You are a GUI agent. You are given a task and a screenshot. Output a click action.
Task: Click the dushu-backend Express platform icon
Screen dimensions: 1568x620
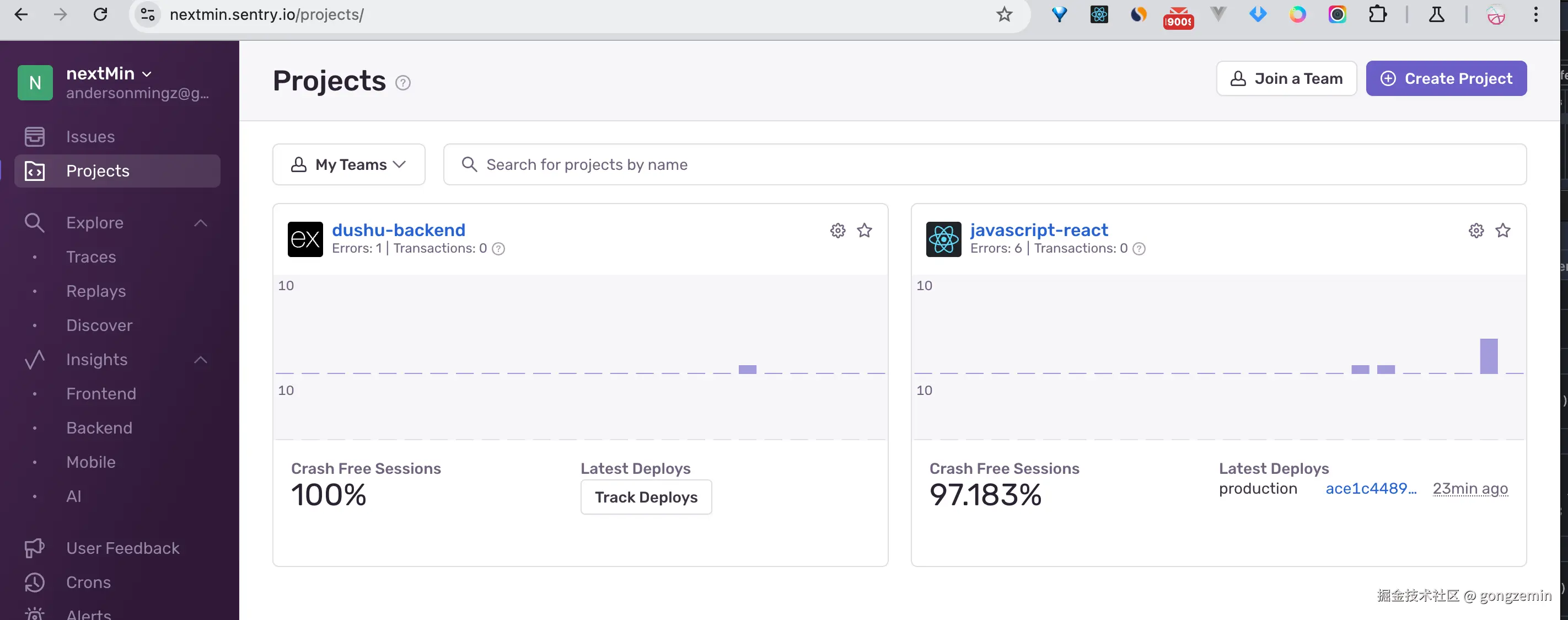(x=305, y=239)
